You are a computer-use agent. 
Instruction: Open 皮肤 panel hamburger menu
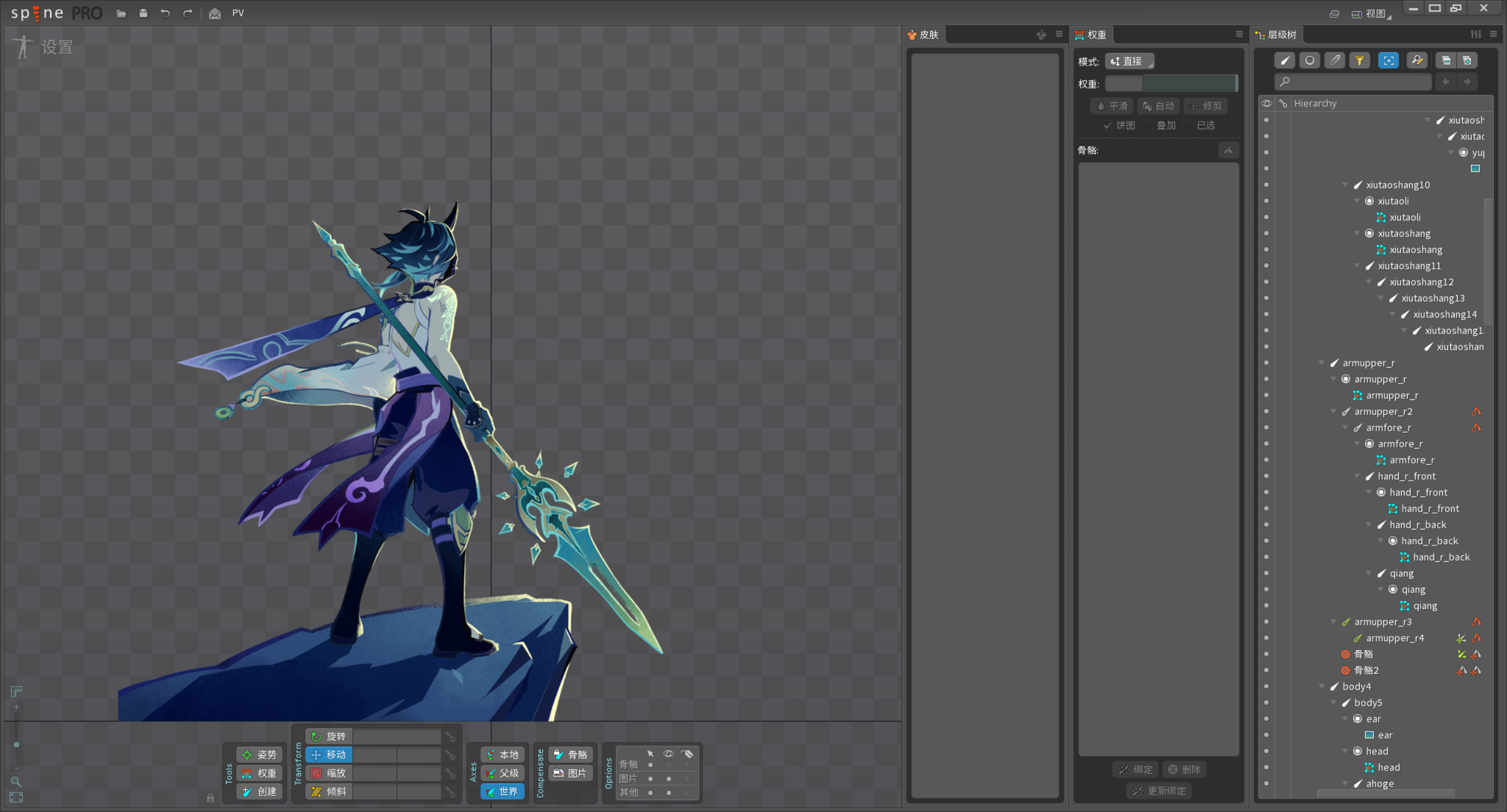[1059, 34]
